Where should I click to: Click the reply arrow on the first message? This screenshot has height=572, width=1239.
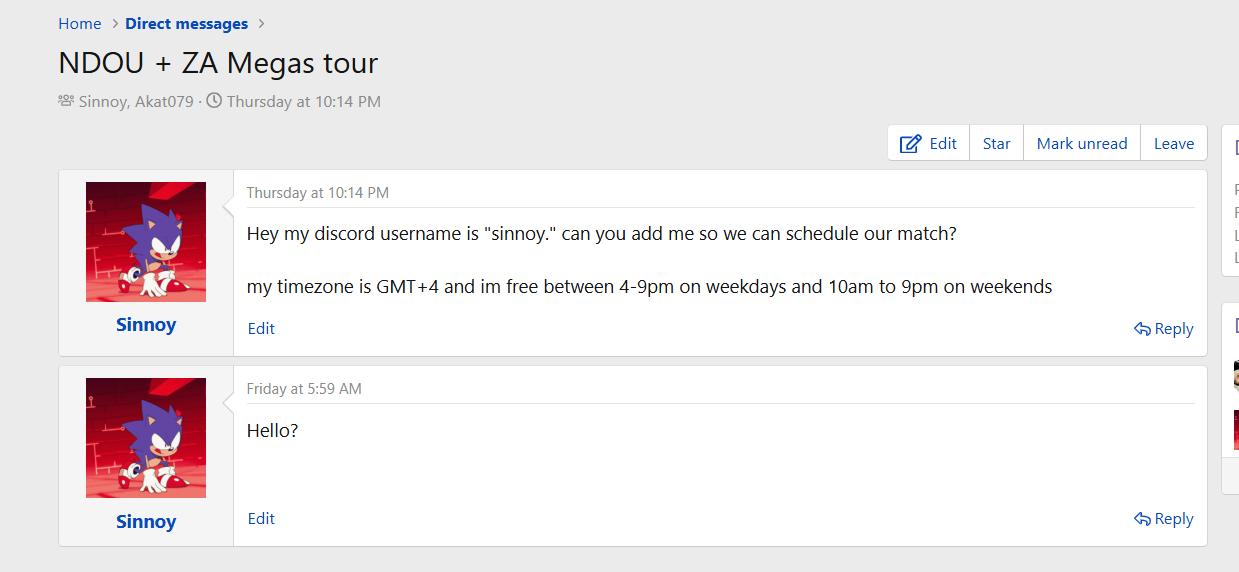coord(1142,329)
